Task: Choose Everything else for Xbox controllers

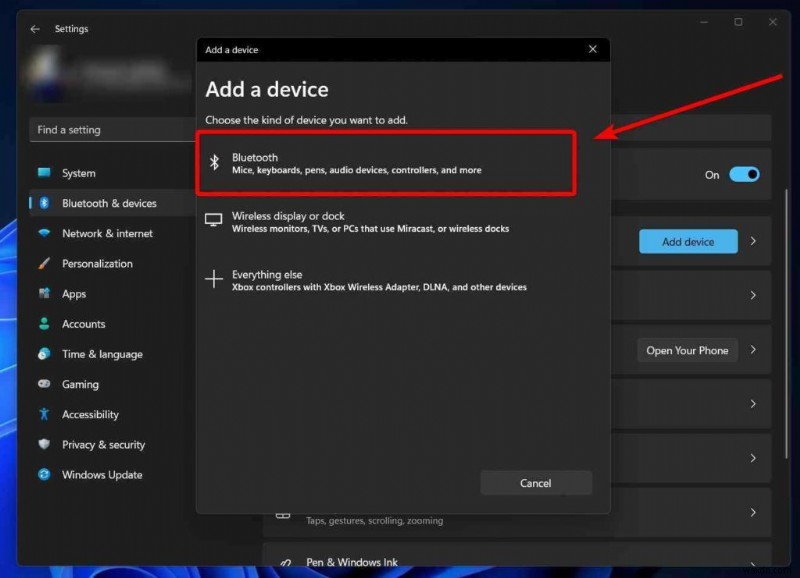Action: [390, 280]
